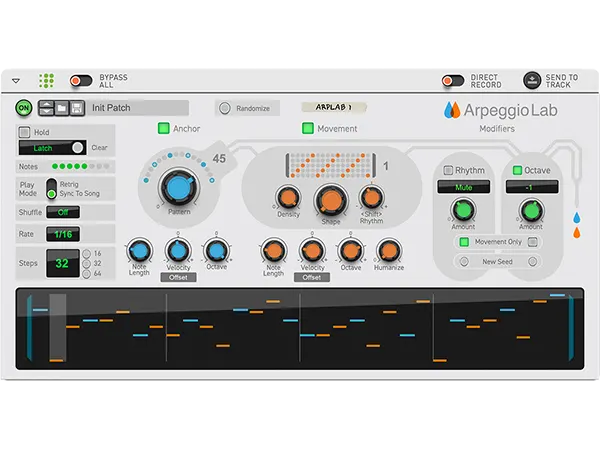This screenshot has width=600, height=450.
Task: Click the blue Anchor Octave knob
Action: 217,251
